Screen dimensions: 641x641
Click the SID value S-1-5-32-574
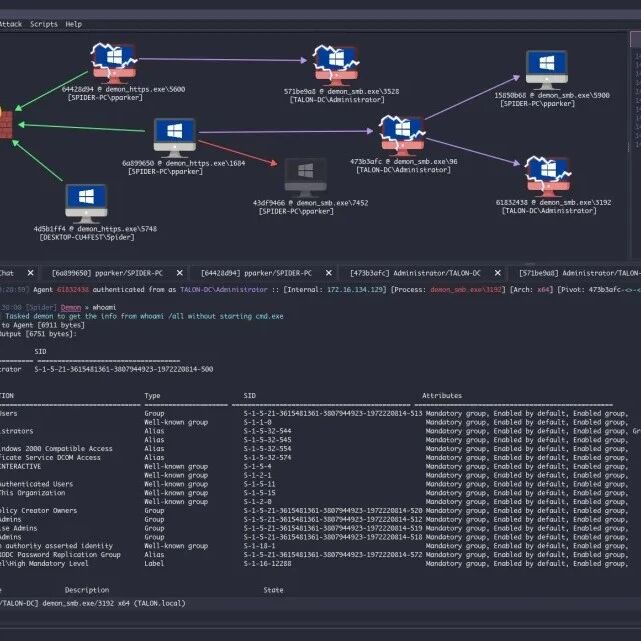coord(267,457)
